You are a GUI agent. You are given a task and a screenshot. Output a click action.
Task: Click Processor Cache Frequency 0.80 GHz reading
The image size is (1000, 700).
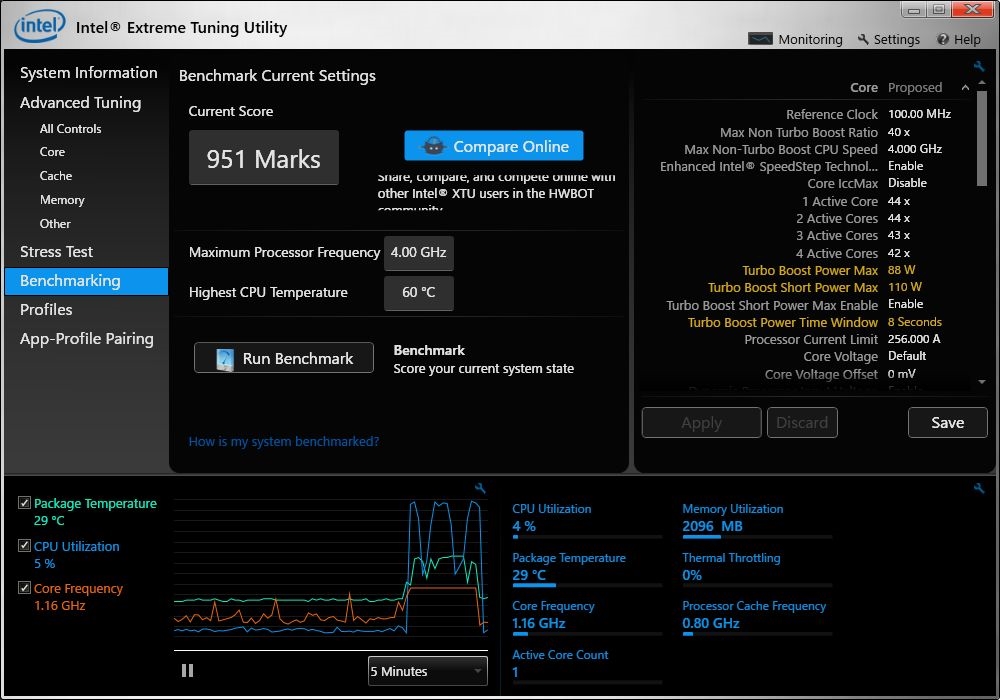click(x=710, y=623)
